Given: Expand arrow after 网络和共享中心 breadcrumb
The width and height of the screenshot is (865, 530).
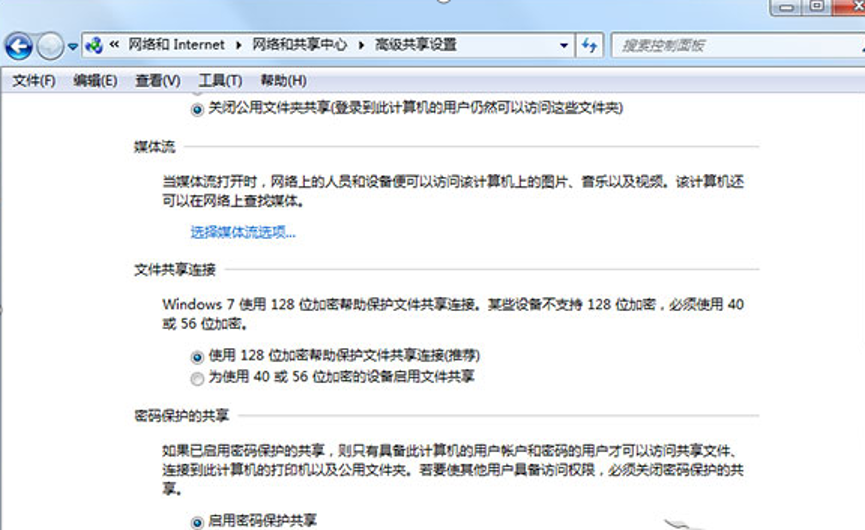Looking at the screenshot, I should (361, 45).
